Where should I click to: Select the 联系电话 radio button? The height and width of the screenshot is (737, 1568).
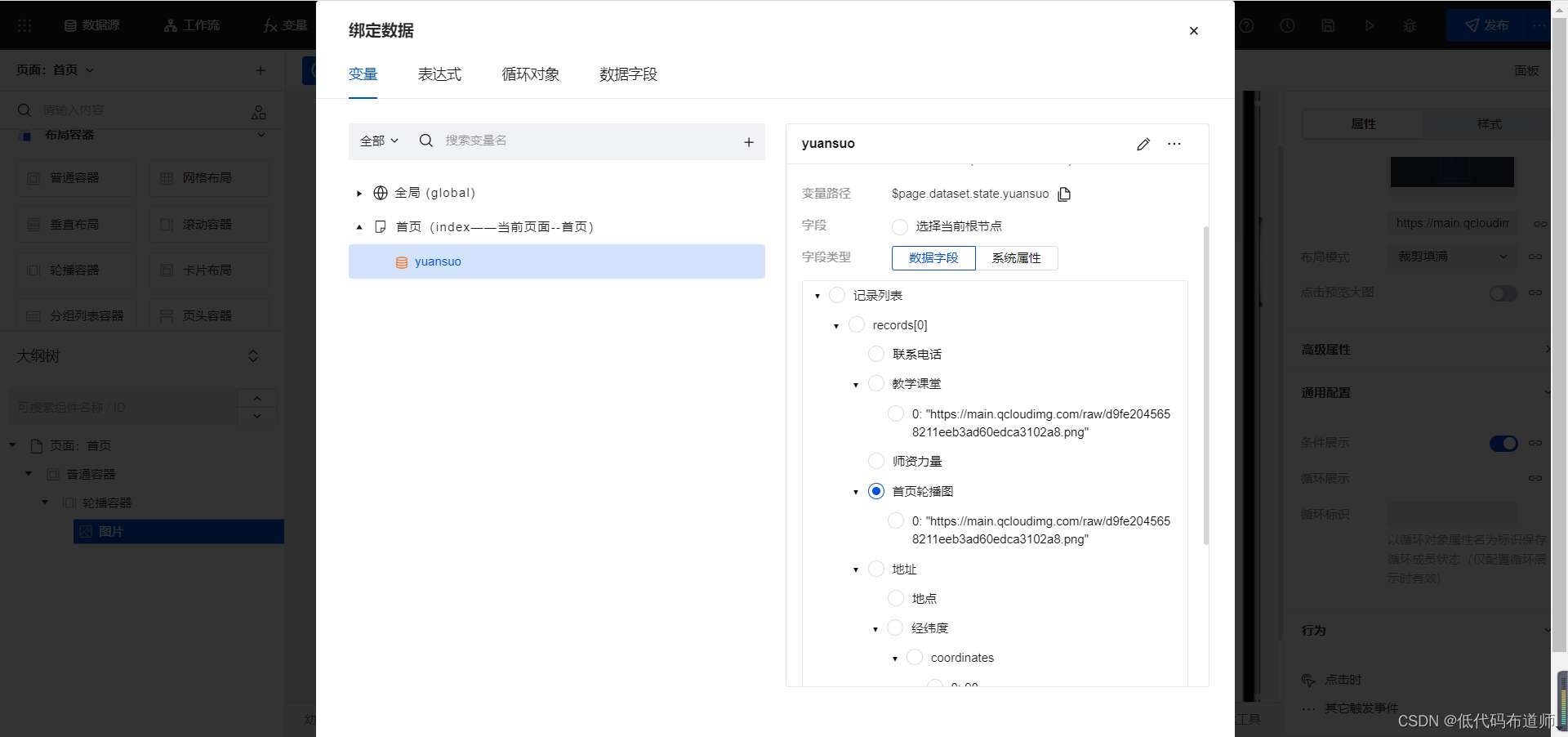(875, 354)
